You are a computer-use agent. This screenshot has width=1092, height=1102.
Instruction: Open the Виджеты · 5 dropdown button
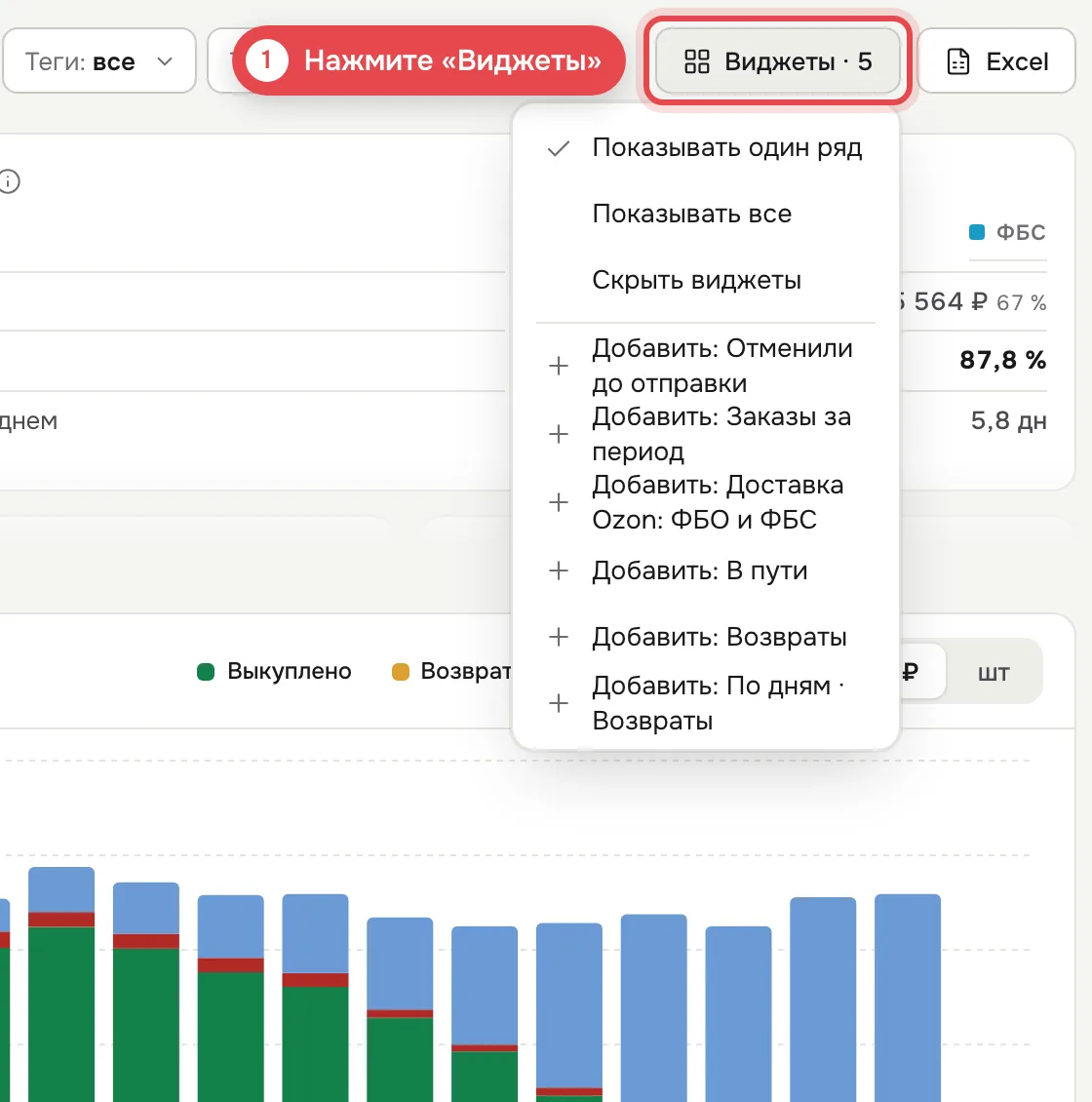778,61
